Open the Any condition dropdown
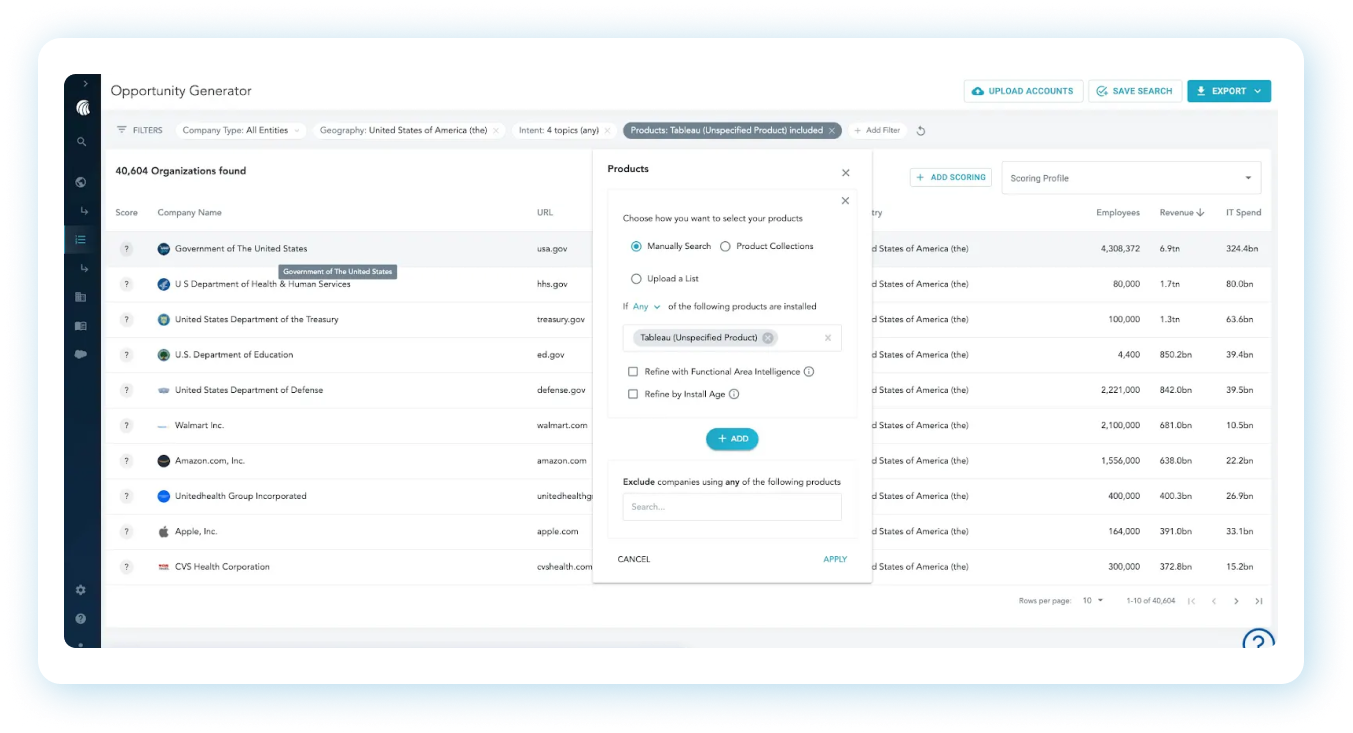This screenshot has width=1353, height=733. tap(646, 307)
